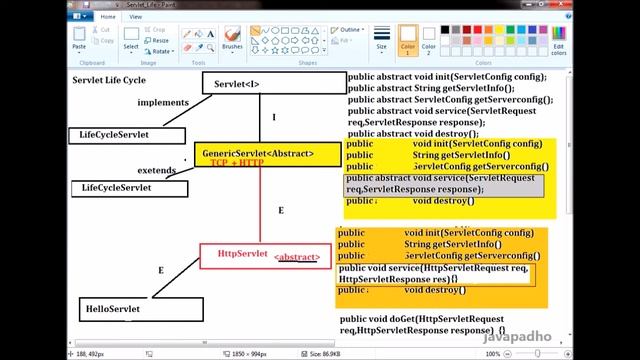The image size is (640, 360).
Task: Pick the black color swatch
Action: pyautogui.click(x=445, y=29)
